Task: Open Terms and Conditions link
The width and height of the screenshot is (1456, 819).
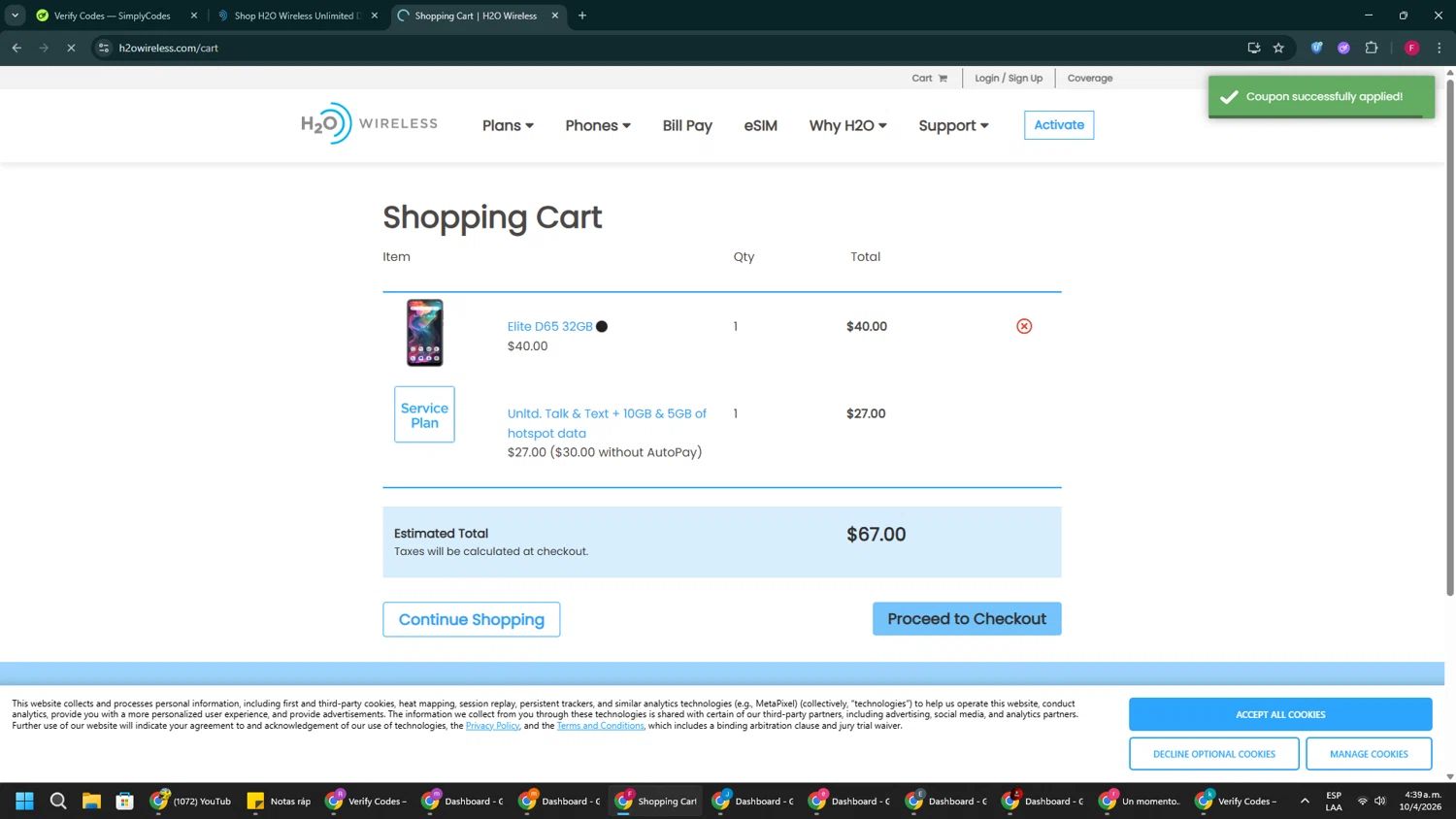Action: [x=600, y=726]
